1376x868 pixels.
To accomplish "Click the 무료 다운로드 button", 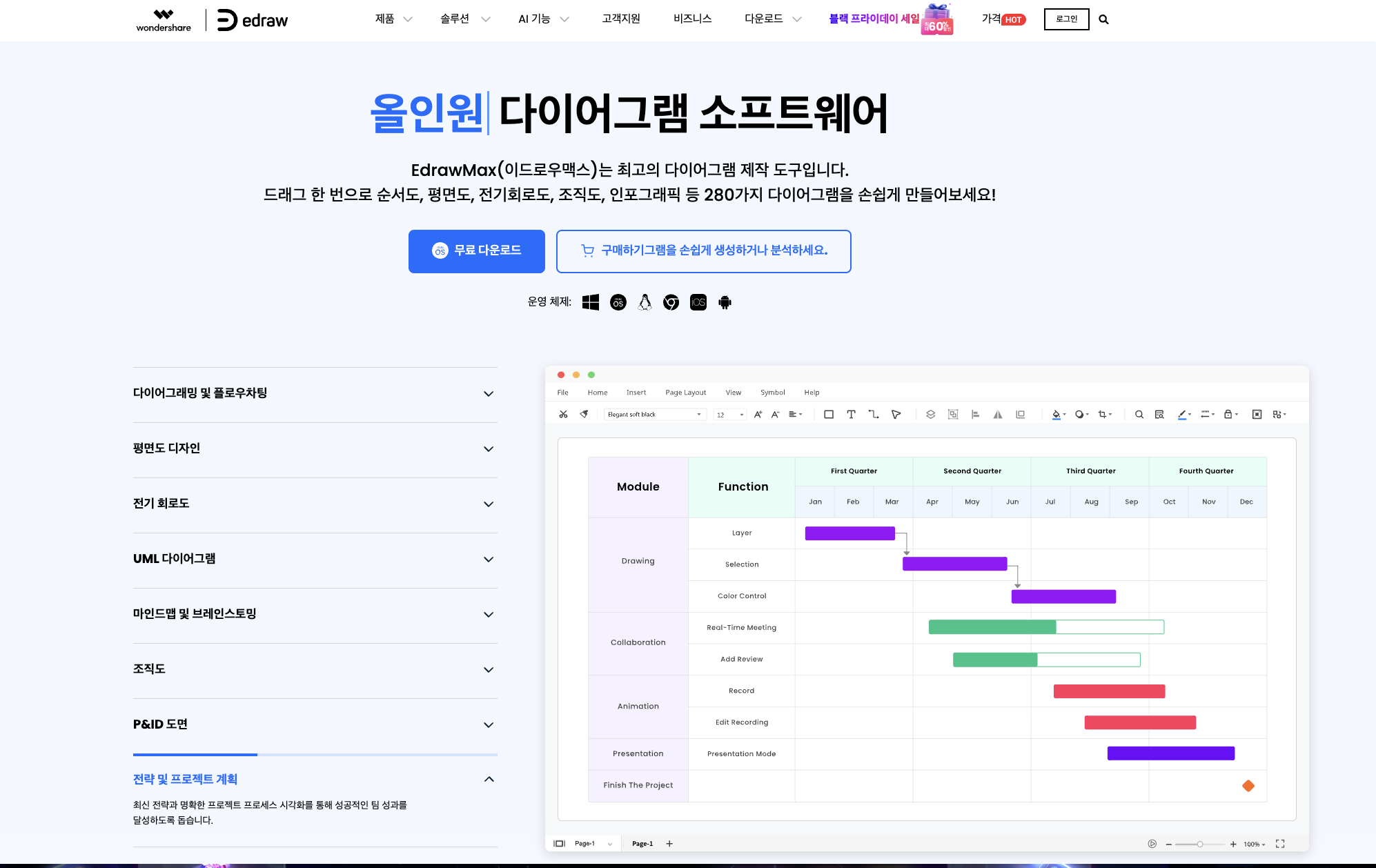I will 477,251.
